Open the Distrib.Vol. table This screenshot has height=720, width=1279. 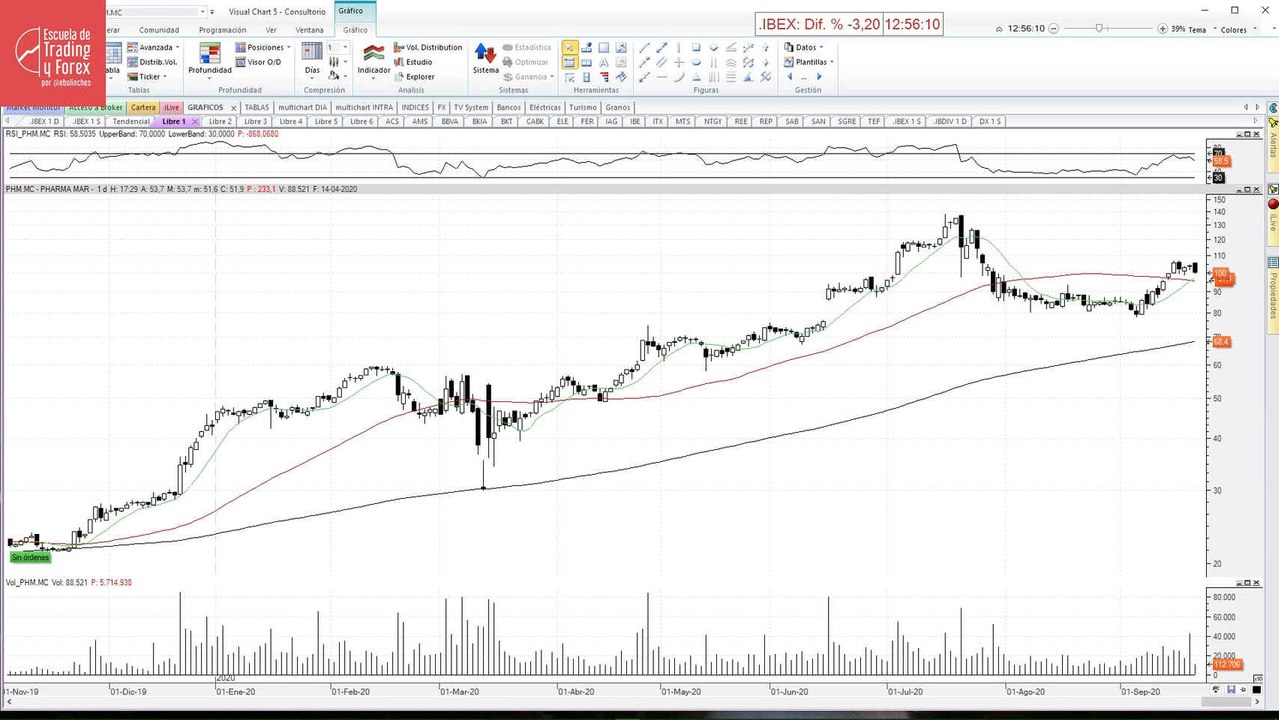153,62
